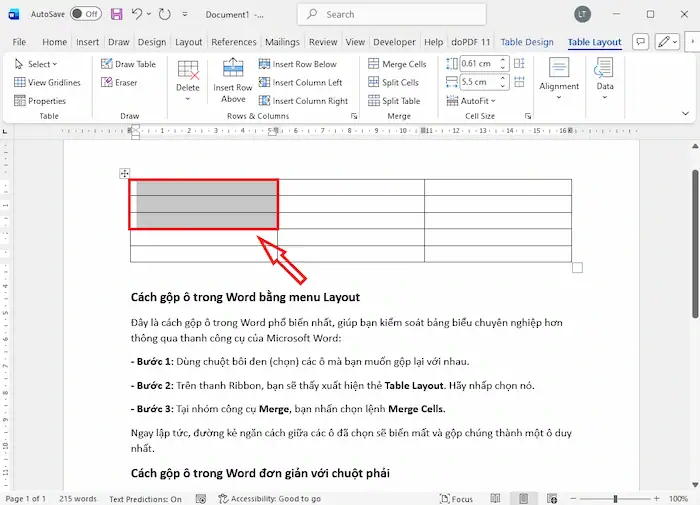Viewport: 700px width, 505px height.
Task: Switch to the Table Design tab
Action: (527, 42)
